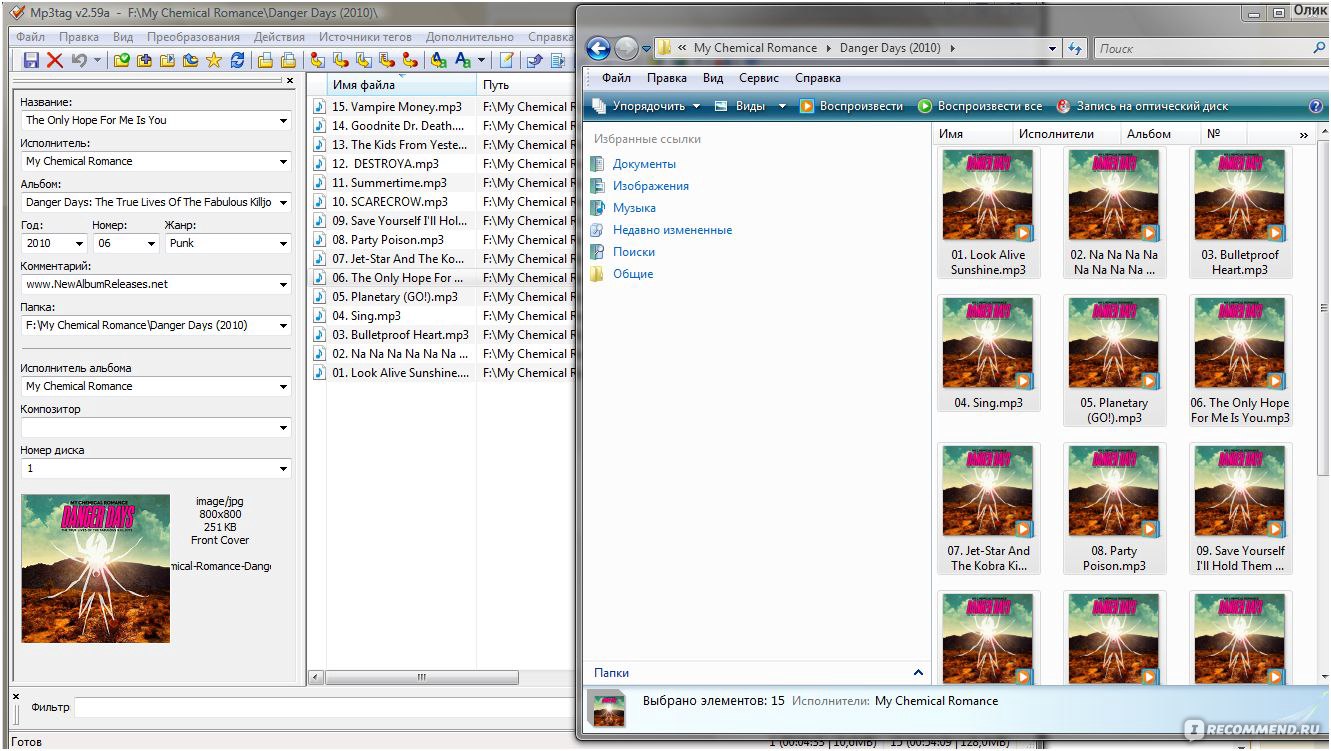The height and width of the screenshot is (751, 1331).
Task: Click the Фильтр input field
Action: (x=324, y=708)
